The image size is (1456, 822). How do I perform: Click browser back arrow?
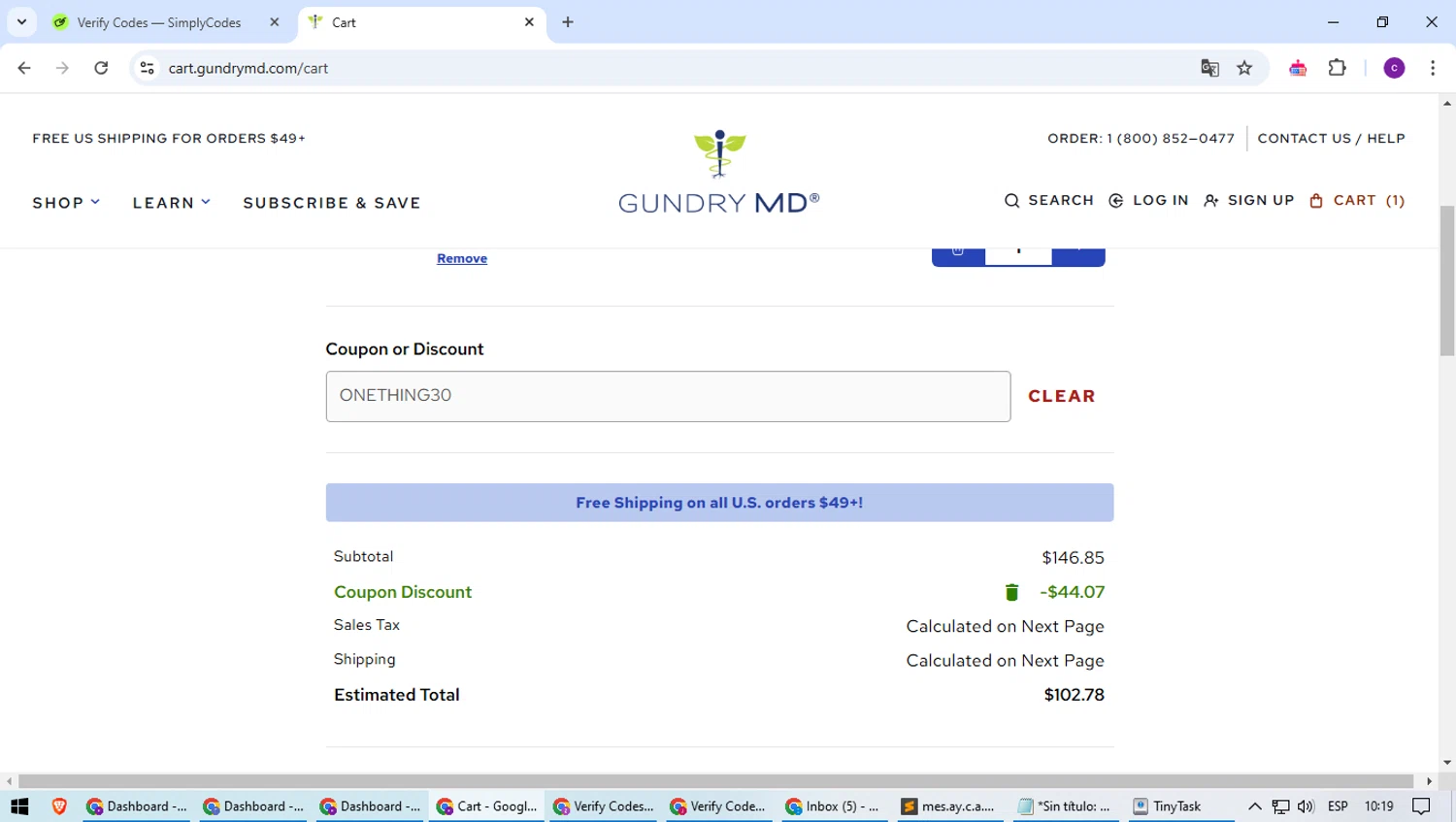coord(24,68)
